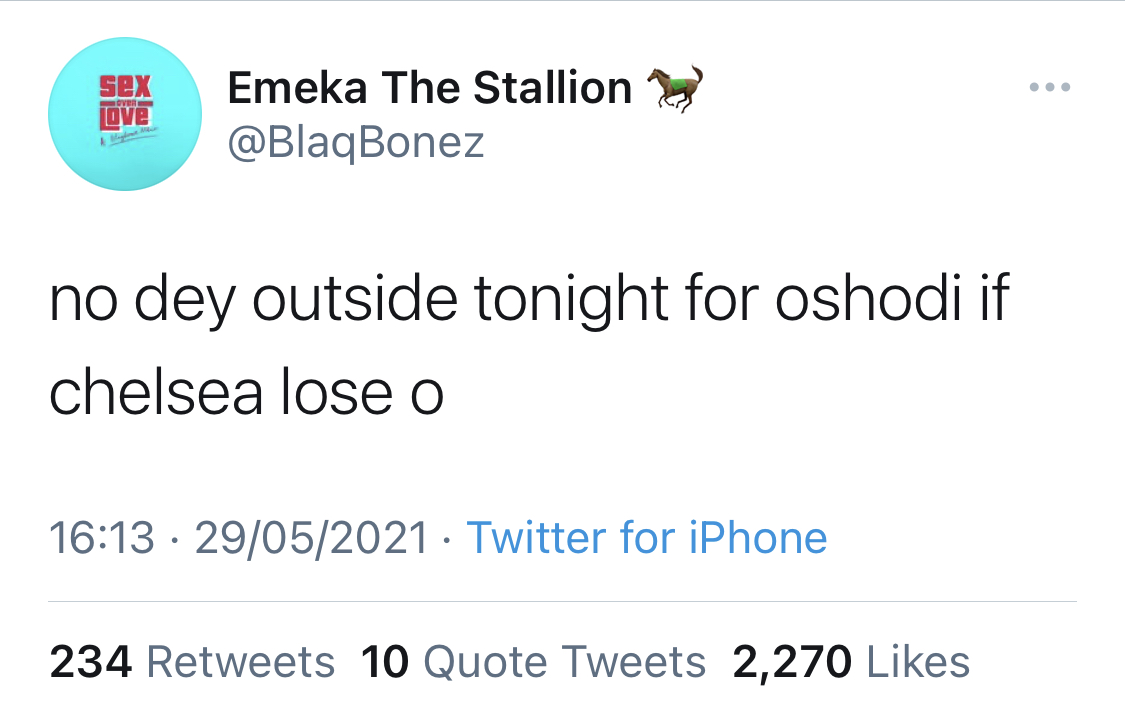The width and height of the screenshot is (1125, 707).
Task: Open the @BlaqBonez handle profile link
Action: click(356, 142)
